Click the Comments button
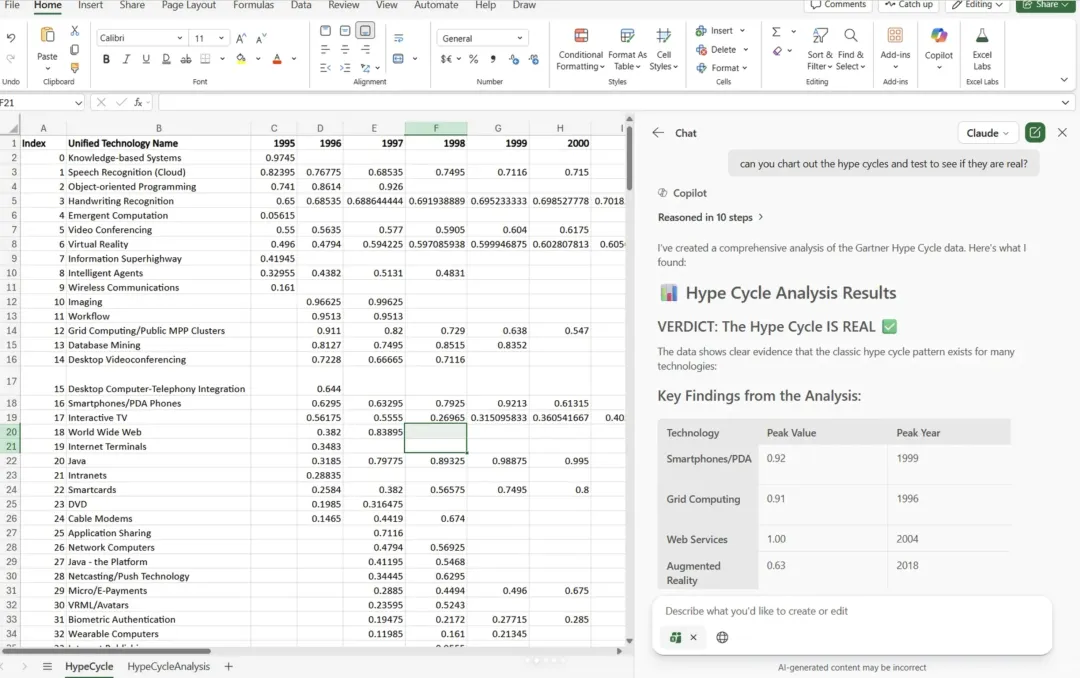This screenshot has width=1080, height=678. [838, 5]
